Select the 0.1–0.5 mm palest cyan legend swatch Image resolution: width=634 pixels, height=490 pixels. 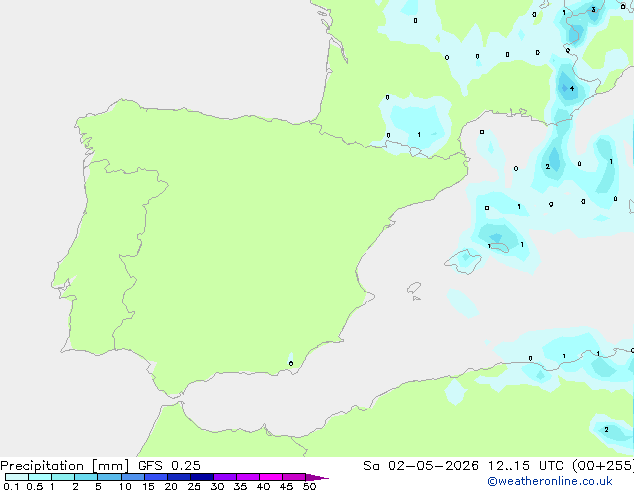point(17,477)
